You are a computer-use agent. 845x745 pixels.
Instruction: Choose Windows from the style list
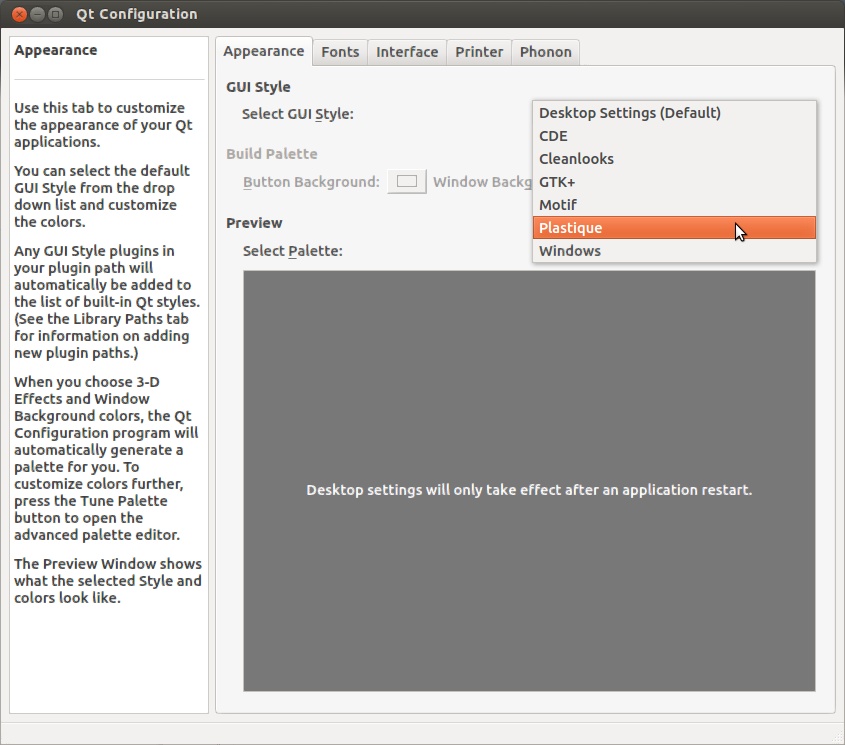pos(674,251)
